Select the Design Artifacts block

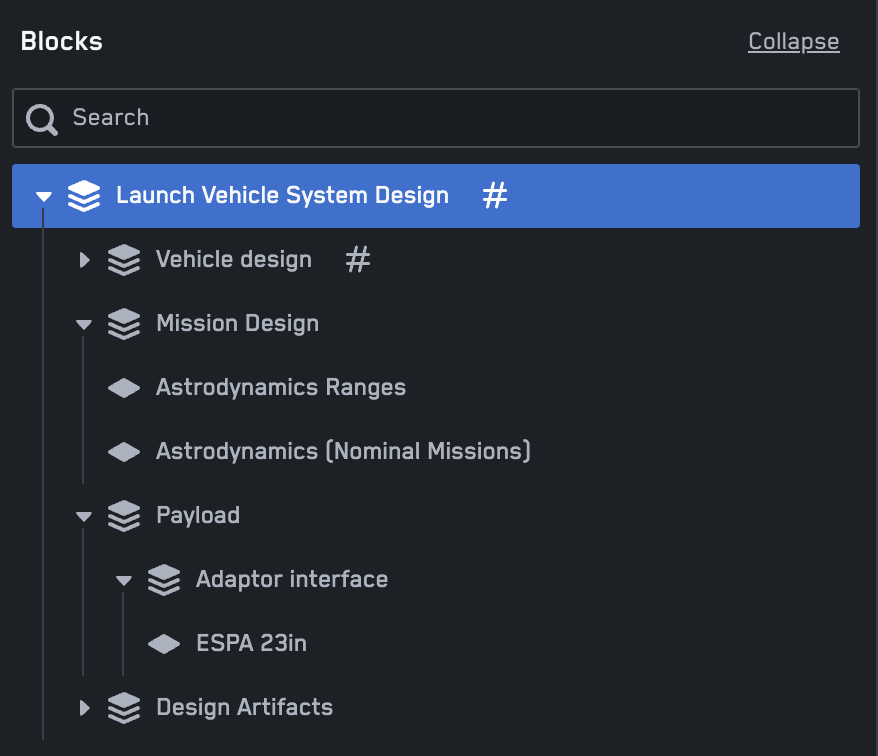click(x=244, y=707)
